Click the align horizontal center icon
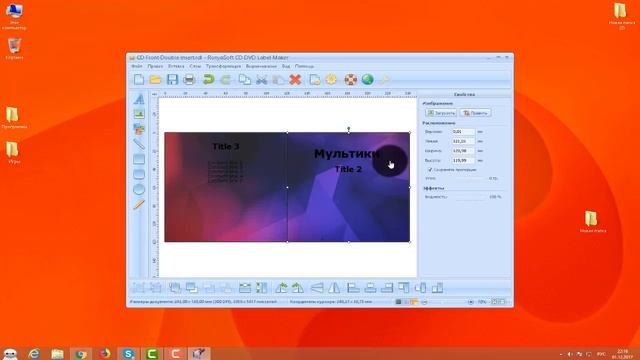640x360 pixels. 370,288
